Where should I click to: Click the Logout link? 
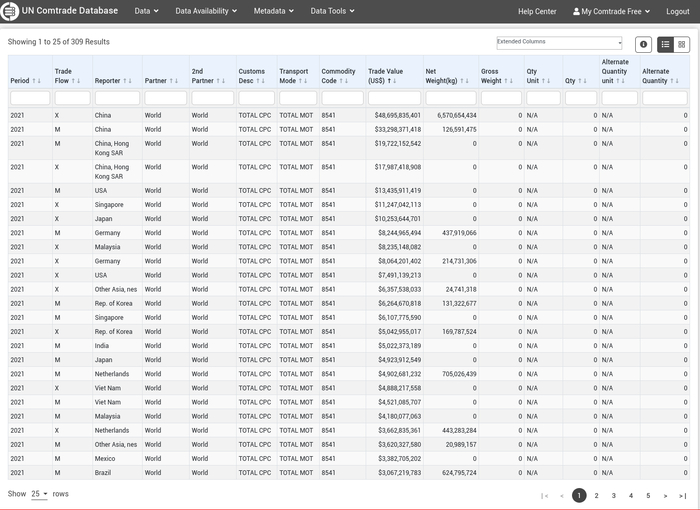pos(677,11)
